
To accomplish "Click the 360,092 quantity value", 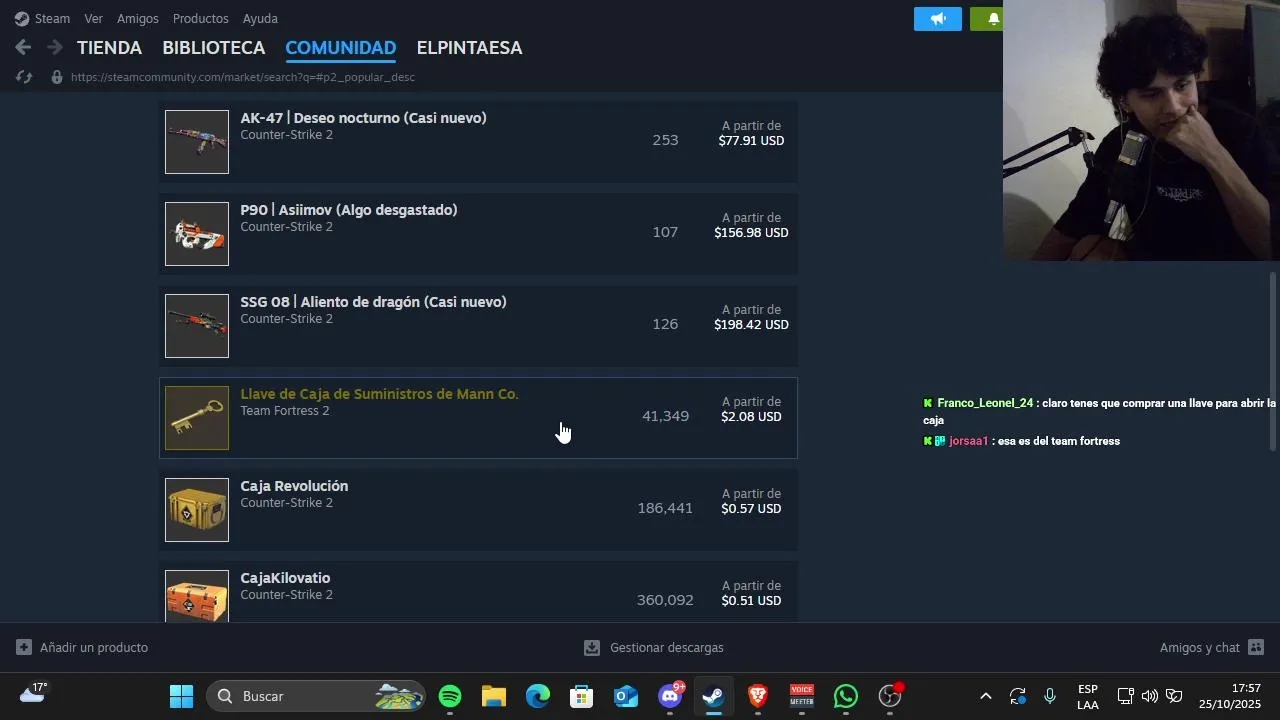I will click(665, 600).
